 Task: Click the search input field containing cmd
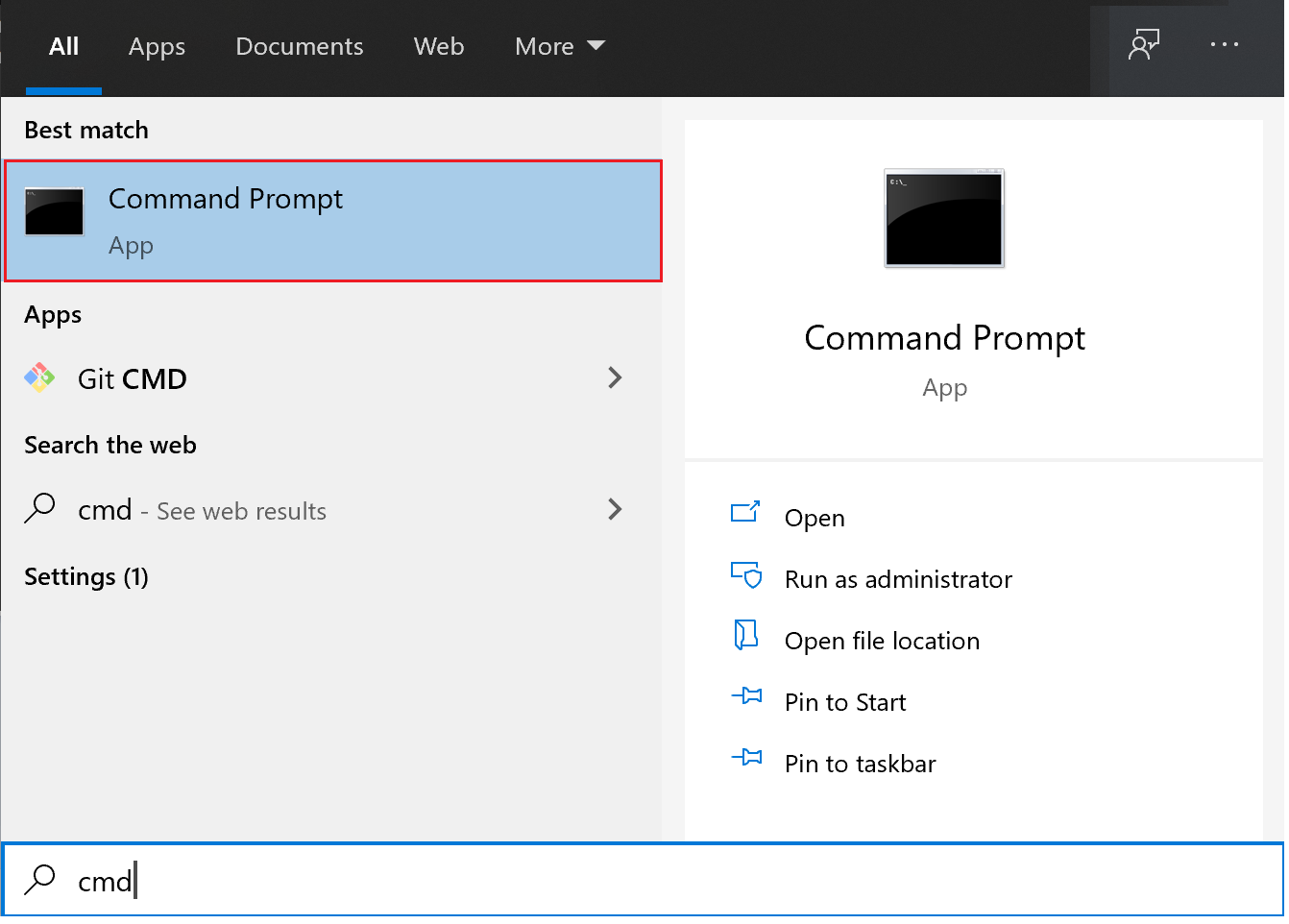pos(644,879)
